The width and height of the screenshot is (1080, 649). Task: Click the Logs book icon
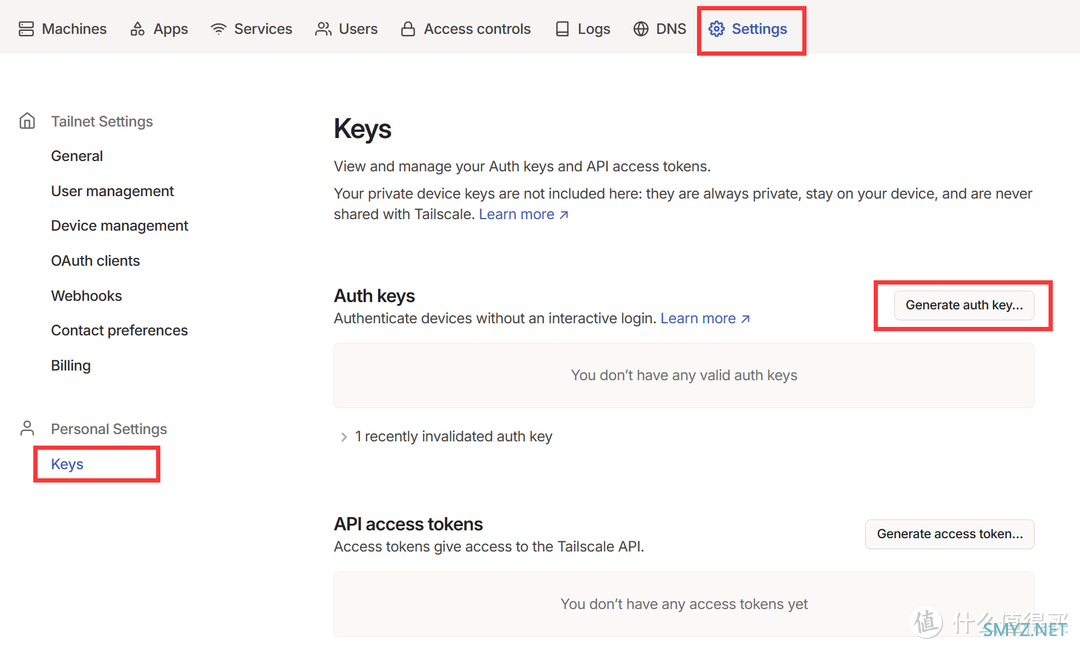click(563, 29)
